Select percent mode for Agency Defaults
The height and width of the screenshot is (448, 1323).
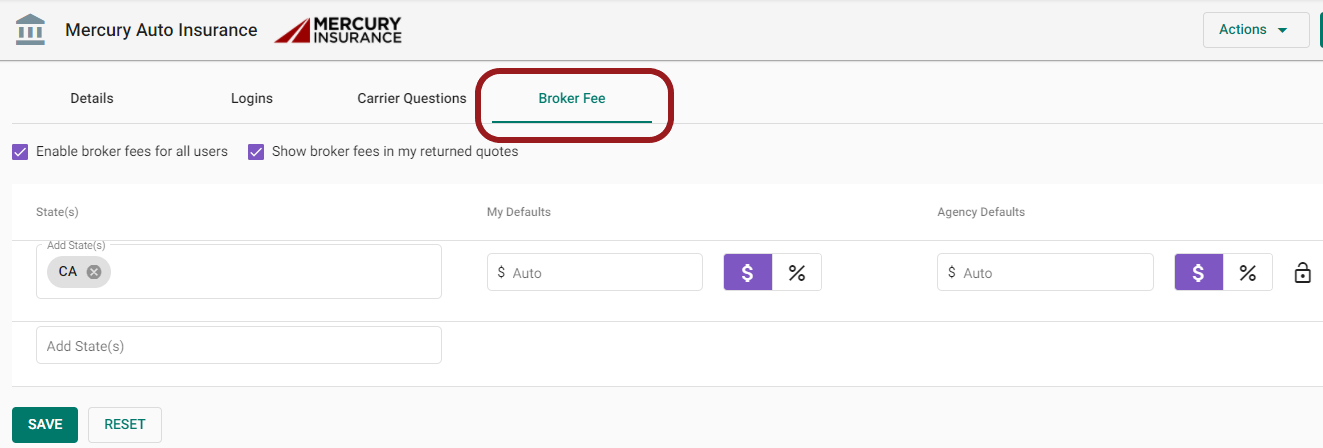[x=1248, y=272]
